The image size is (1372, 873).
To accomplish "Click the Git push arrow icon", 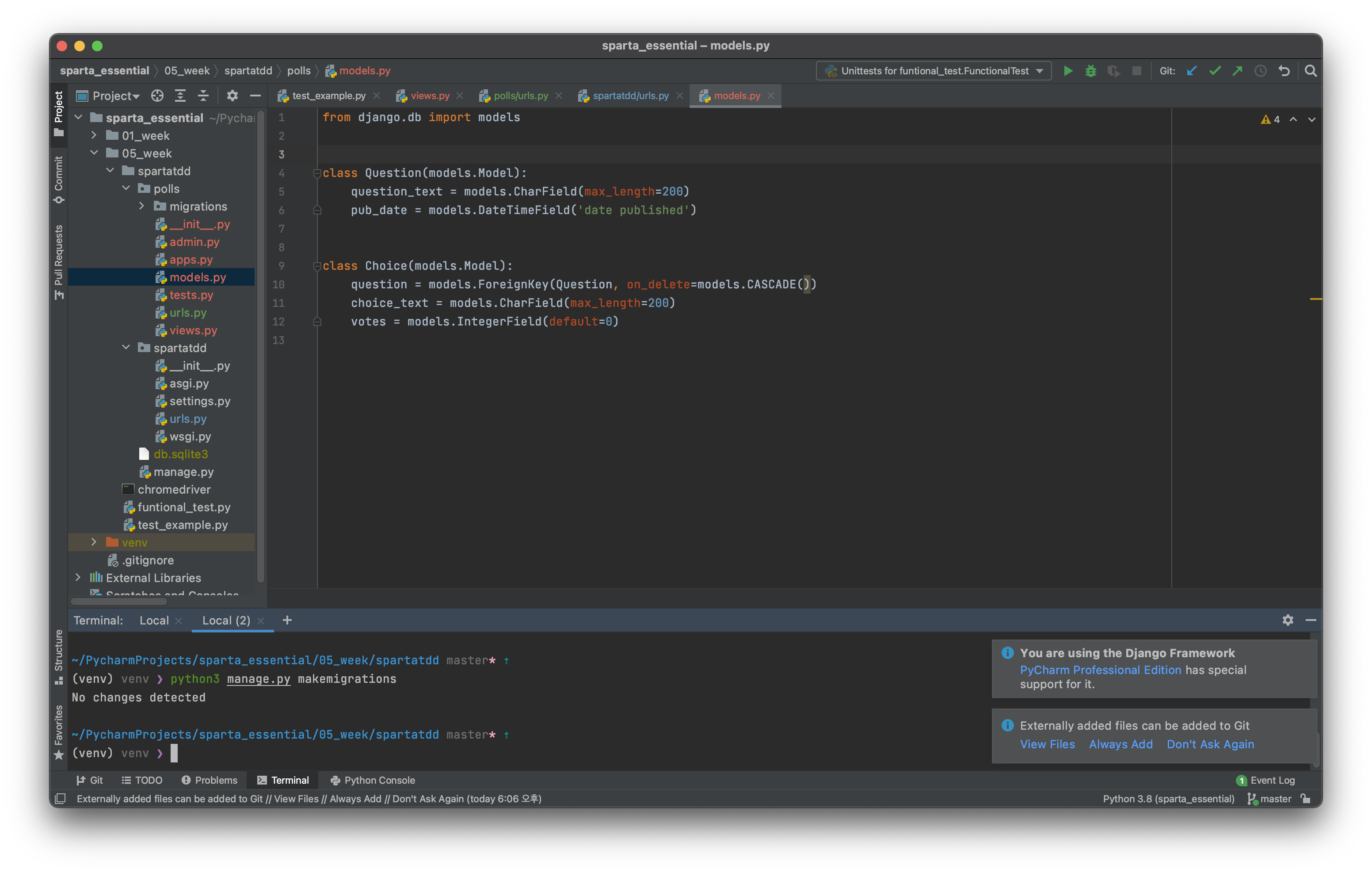I will tap(1238, 71).
